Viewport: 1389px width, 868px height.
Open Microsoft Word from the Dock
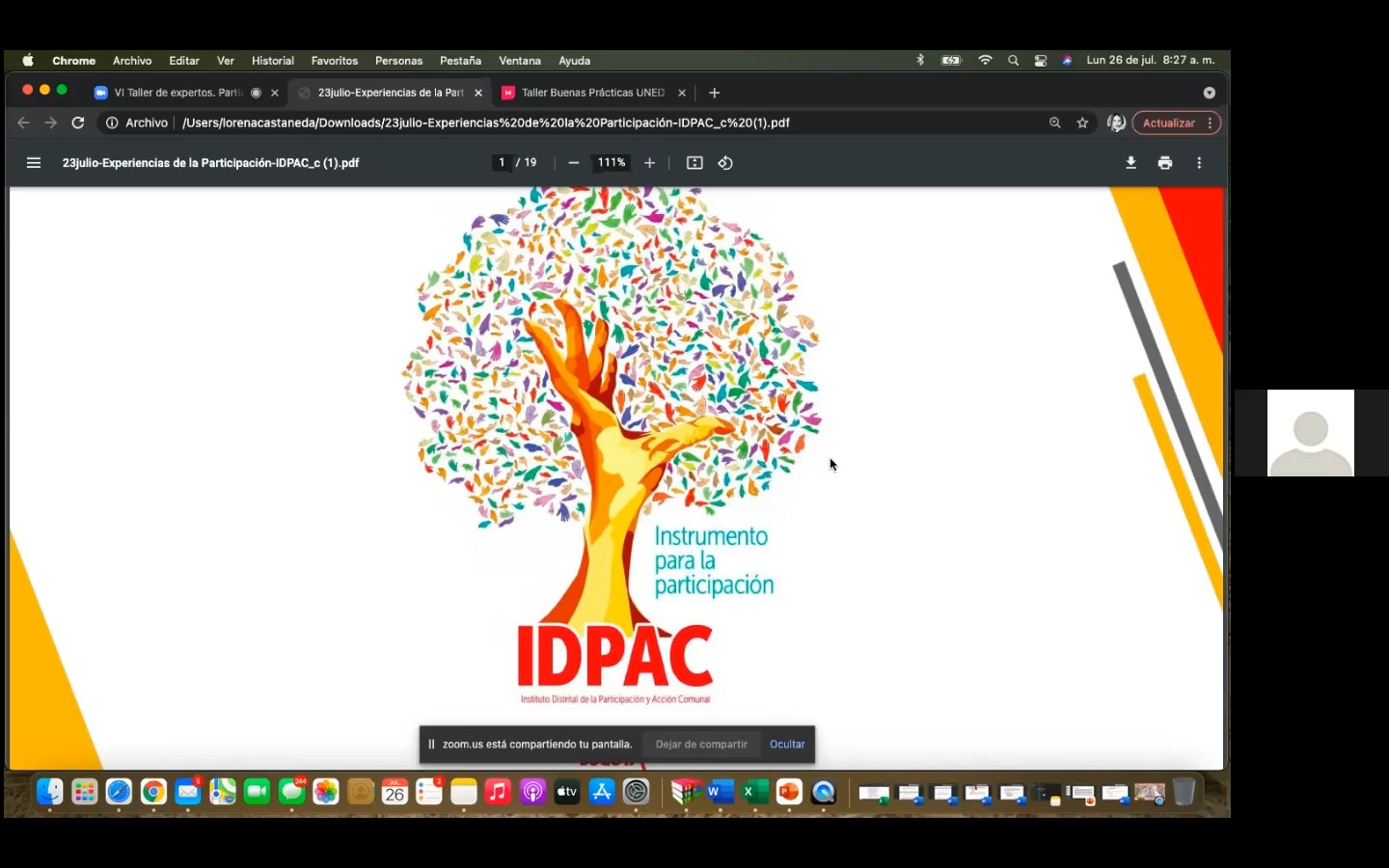click(x=720, y=792)
